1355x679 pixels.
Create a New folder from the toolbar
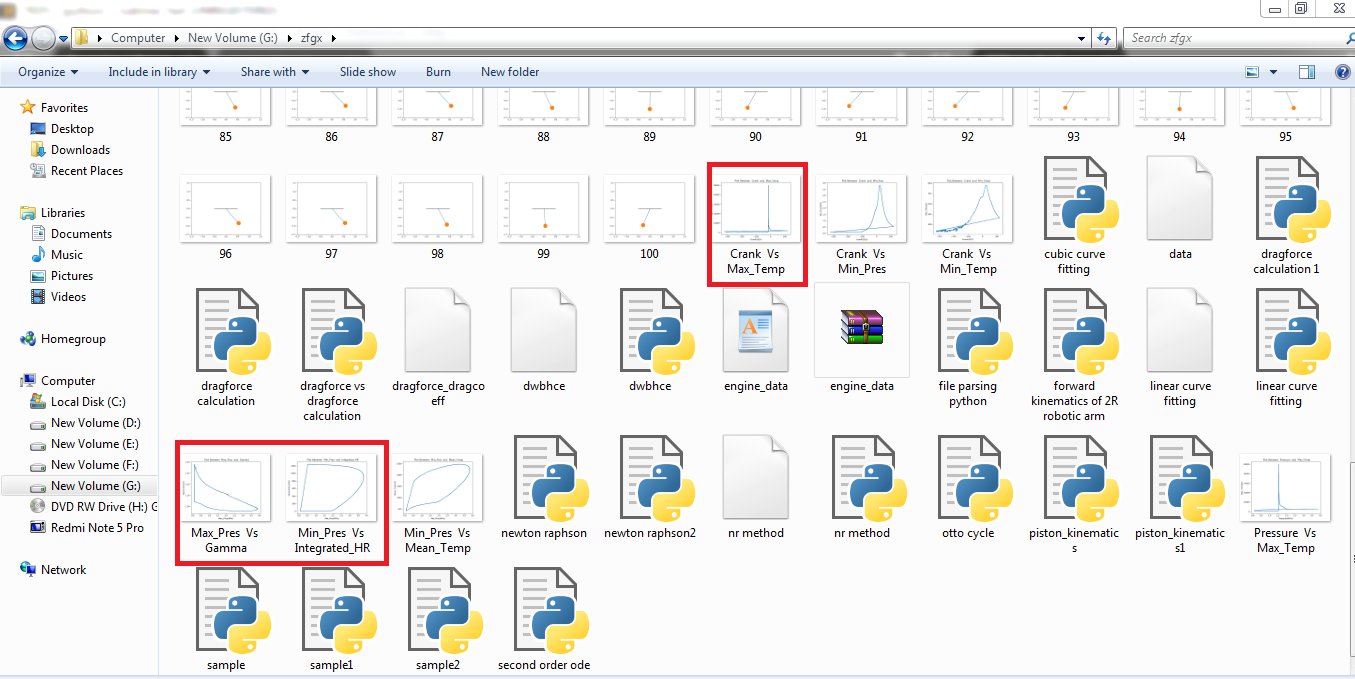click(509, 71)
